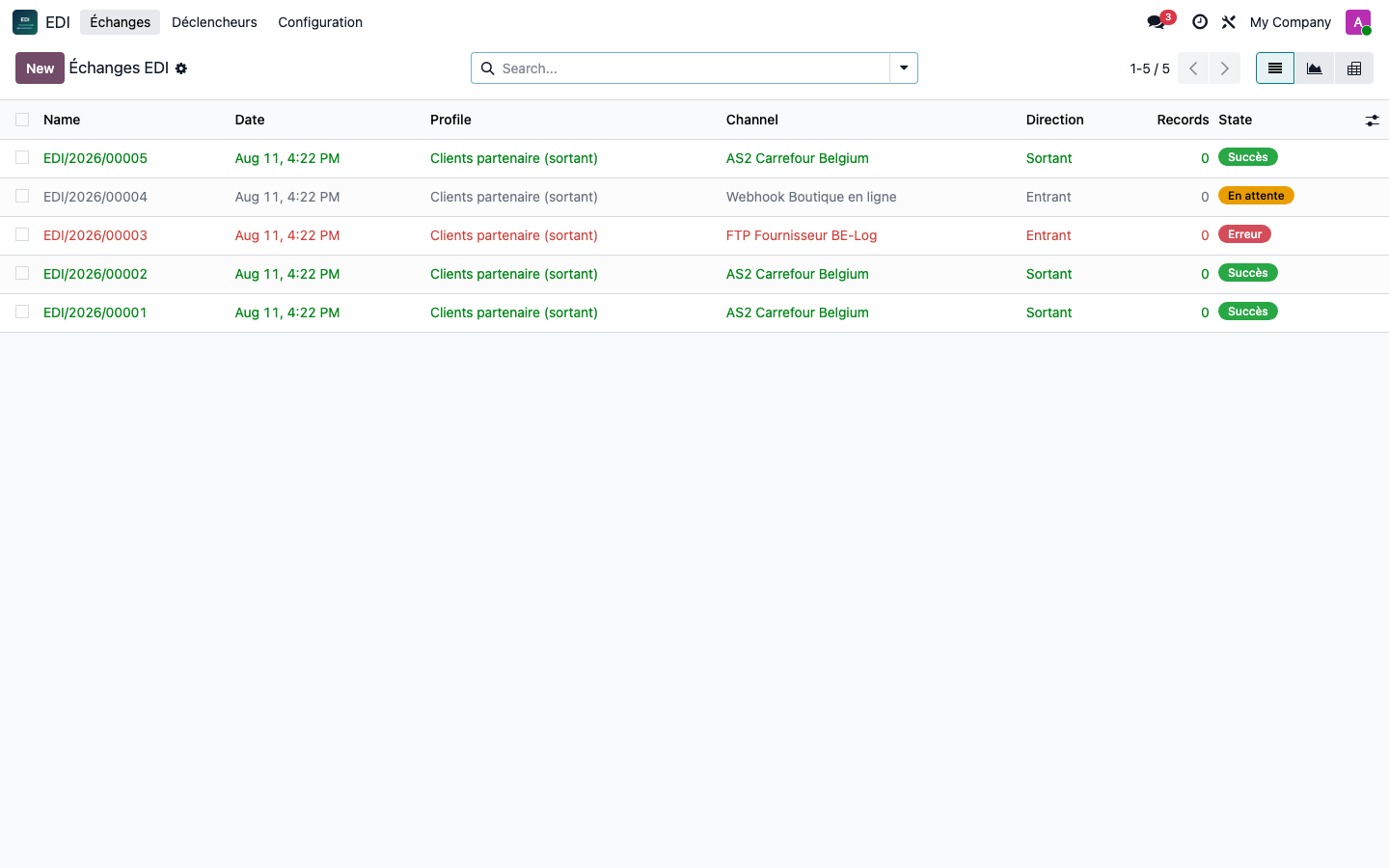This screenshot has width=1389, height=868.
Task: Open the Échanges menu
Action: coord(120,22)
